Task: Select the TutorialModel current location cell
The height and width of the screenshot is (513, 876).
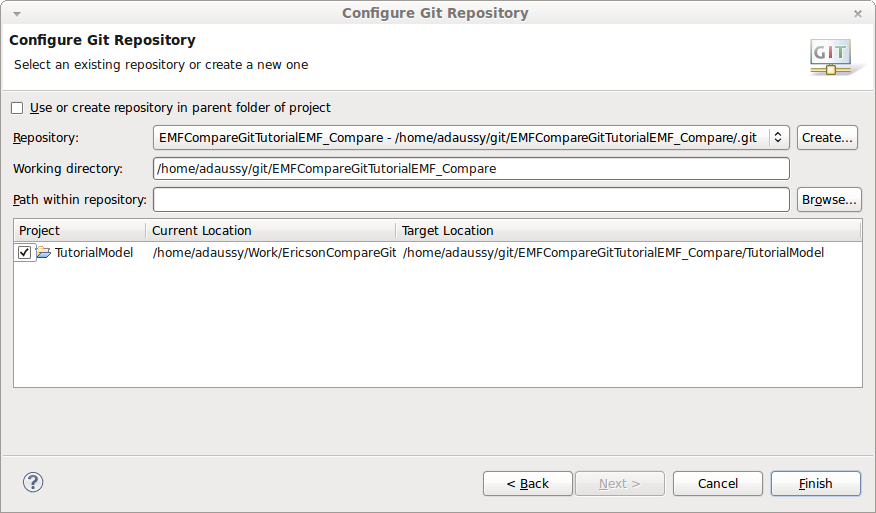Action: (272, 253)
